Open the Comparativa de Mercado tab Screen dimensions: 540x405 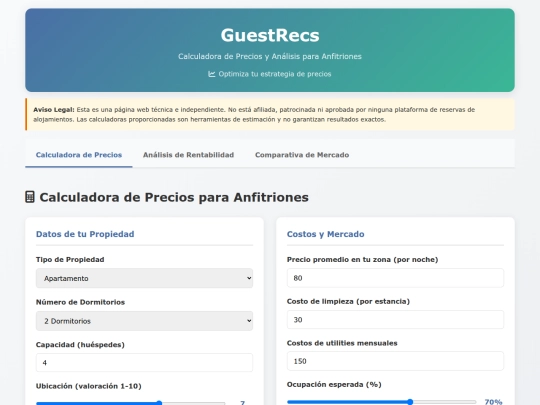pyautogui.click(x=302, y=155)
